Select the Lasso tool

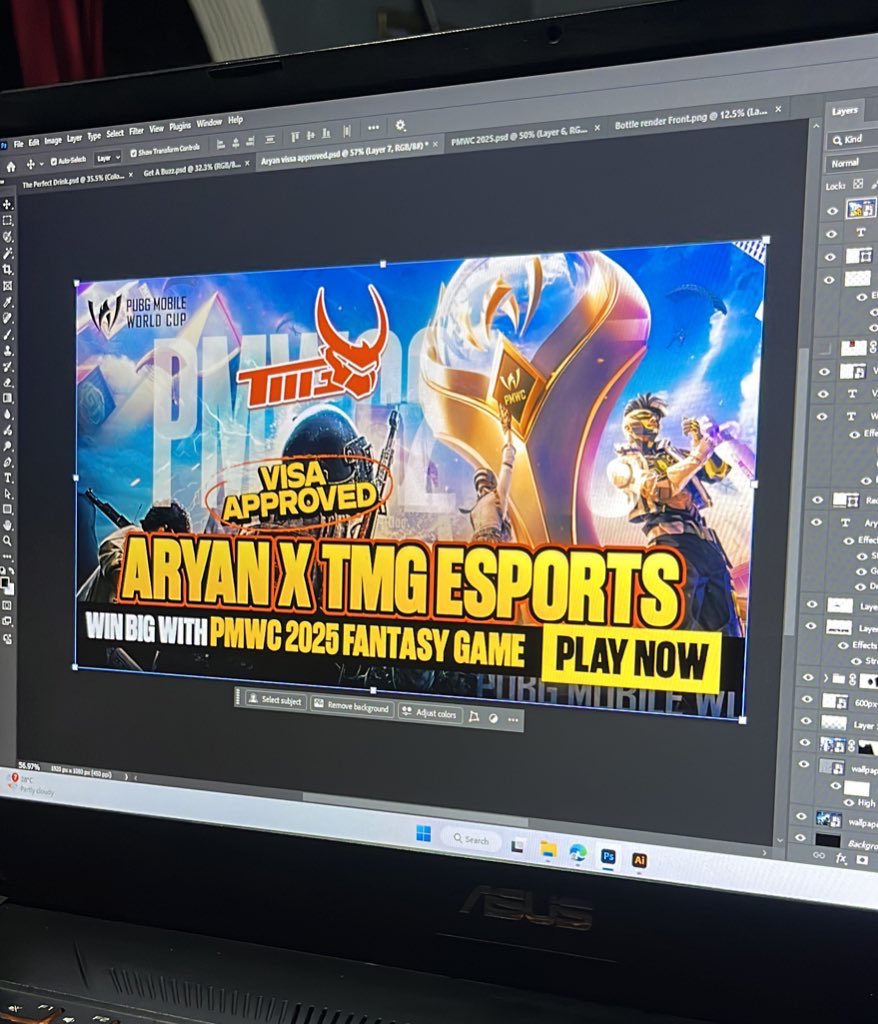click(7, 236)
